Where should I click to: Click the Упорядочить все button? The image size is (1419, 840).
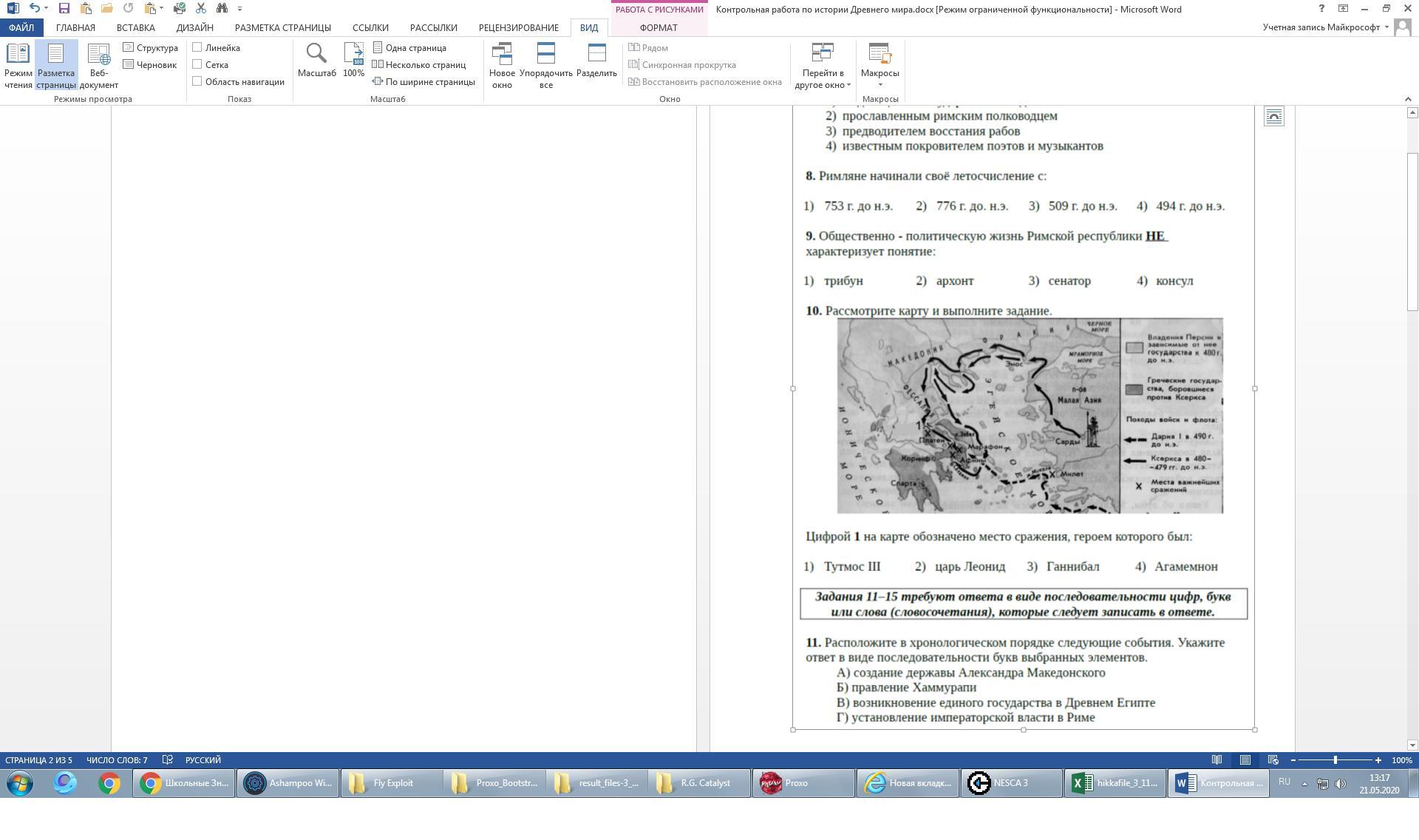pyautogui.click(x=545, y=65)
